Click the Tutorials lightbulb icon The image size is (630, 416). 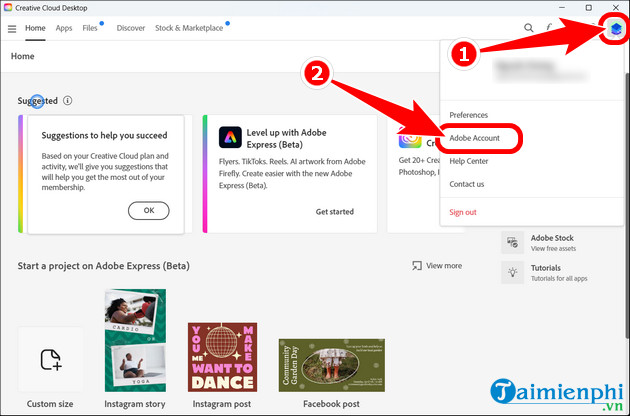click(x=512, y=273)
